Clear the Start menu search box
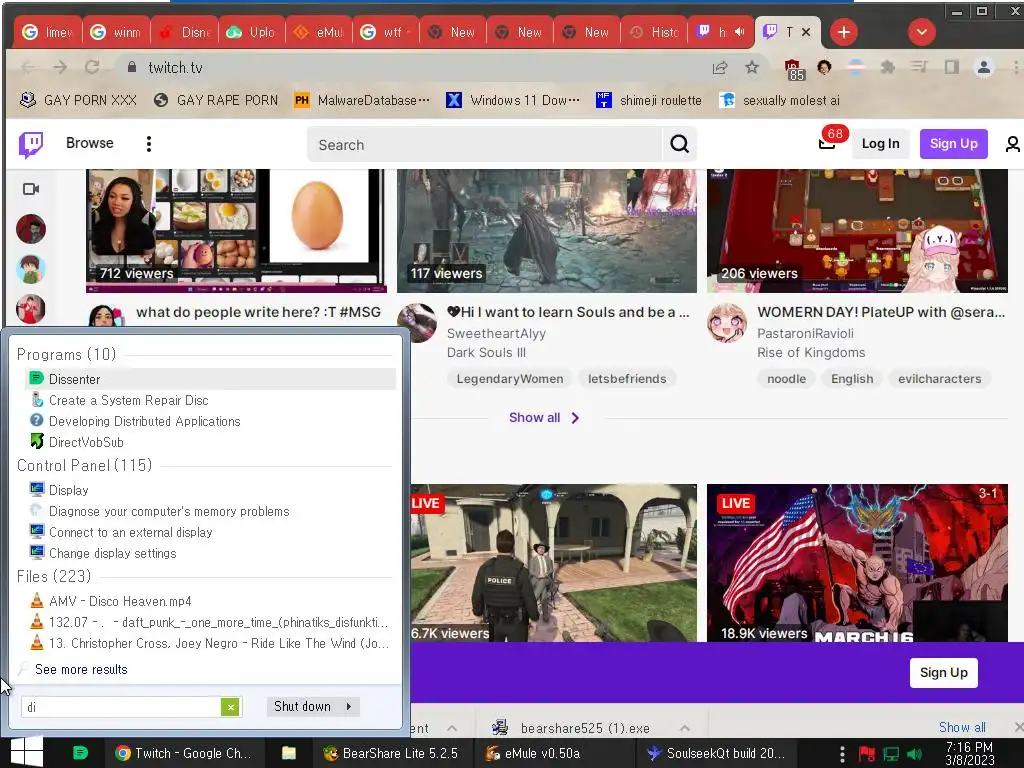 (230, 707)
